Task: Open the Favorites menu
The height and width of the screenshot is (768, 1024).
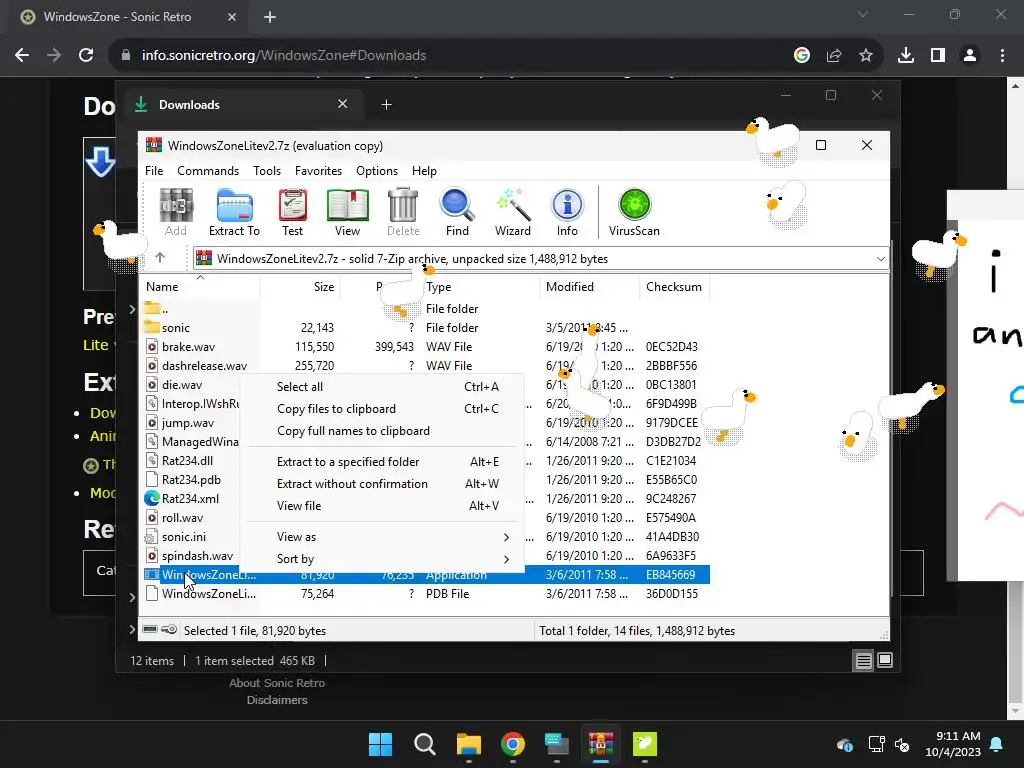Action: [318, 170]
